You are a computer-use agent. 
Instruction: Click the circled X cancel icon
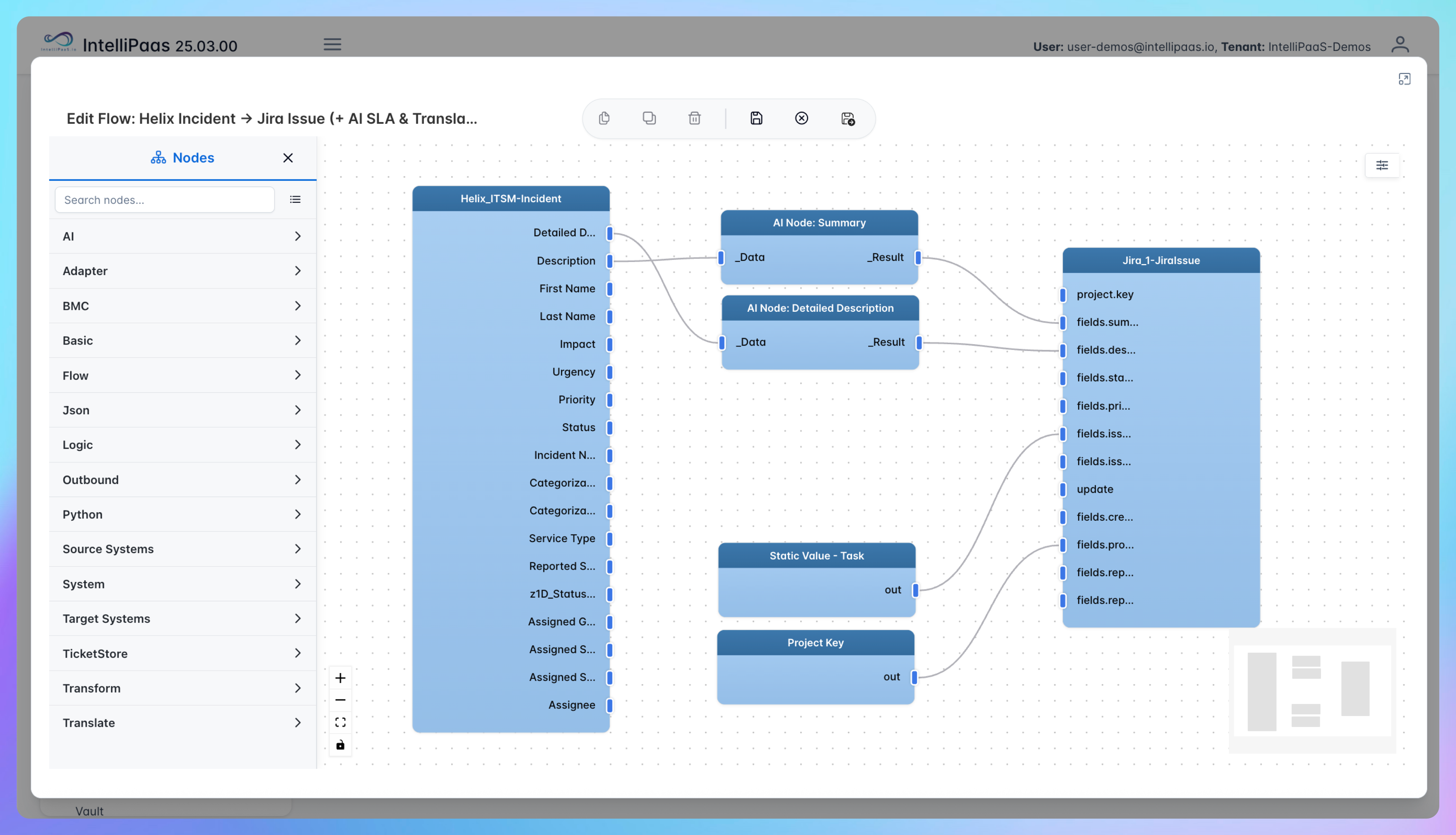[x=801, y=118]
